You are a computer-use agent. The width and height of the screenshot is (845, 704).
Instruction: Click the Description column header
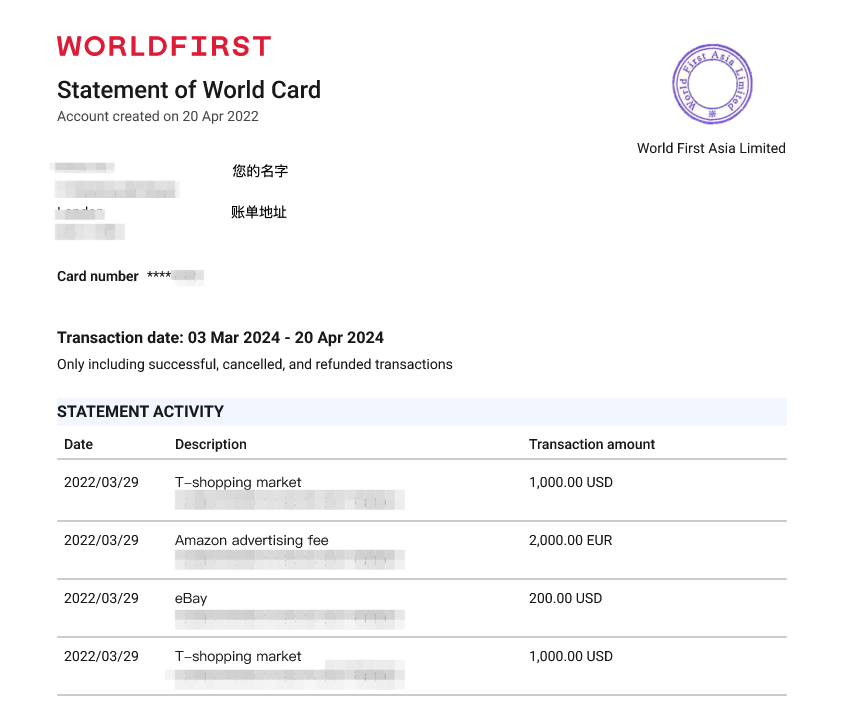210,444
